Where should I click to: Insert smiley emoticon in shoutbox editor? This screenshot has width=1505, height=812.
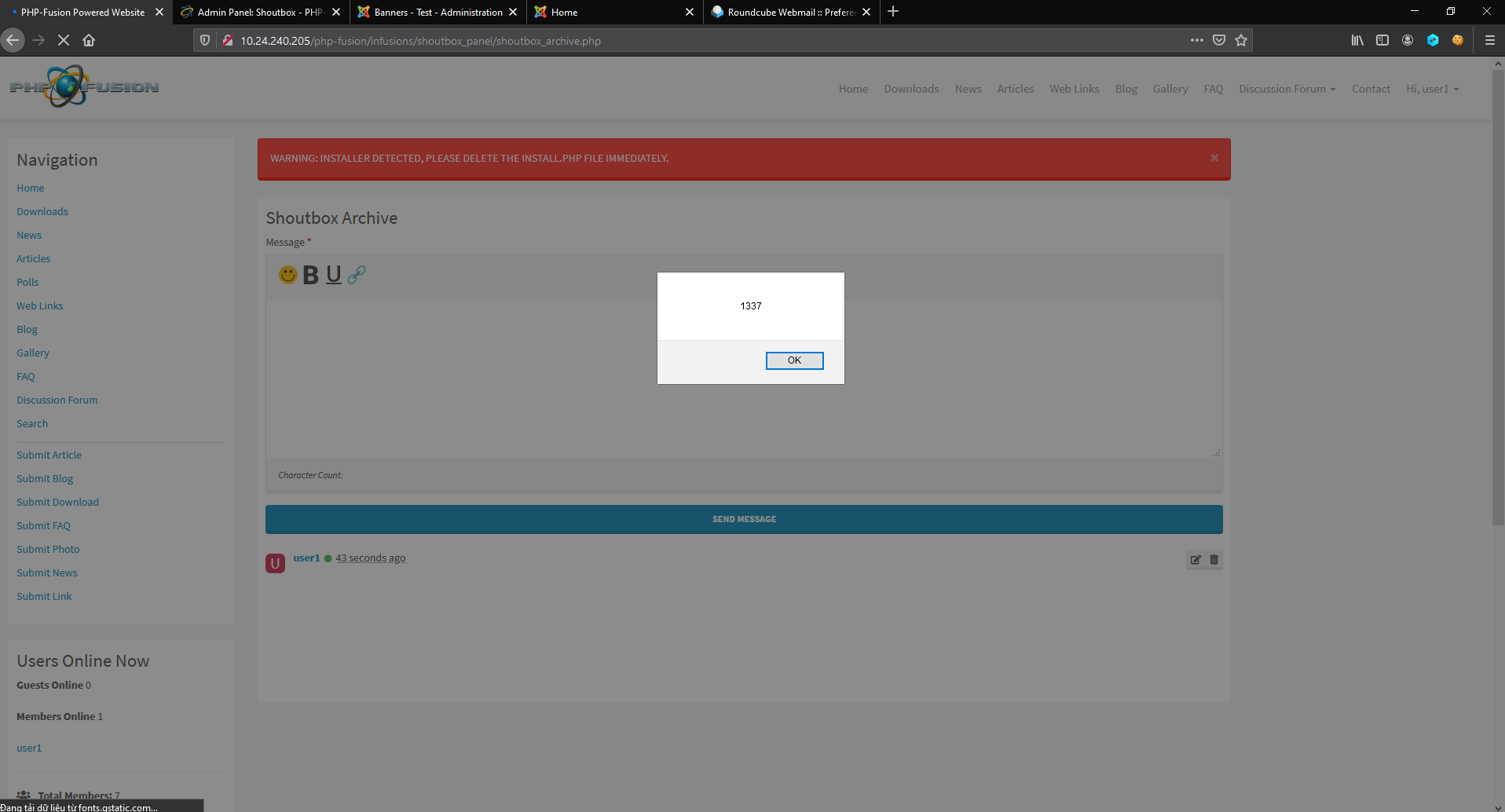tap(288, 274)
